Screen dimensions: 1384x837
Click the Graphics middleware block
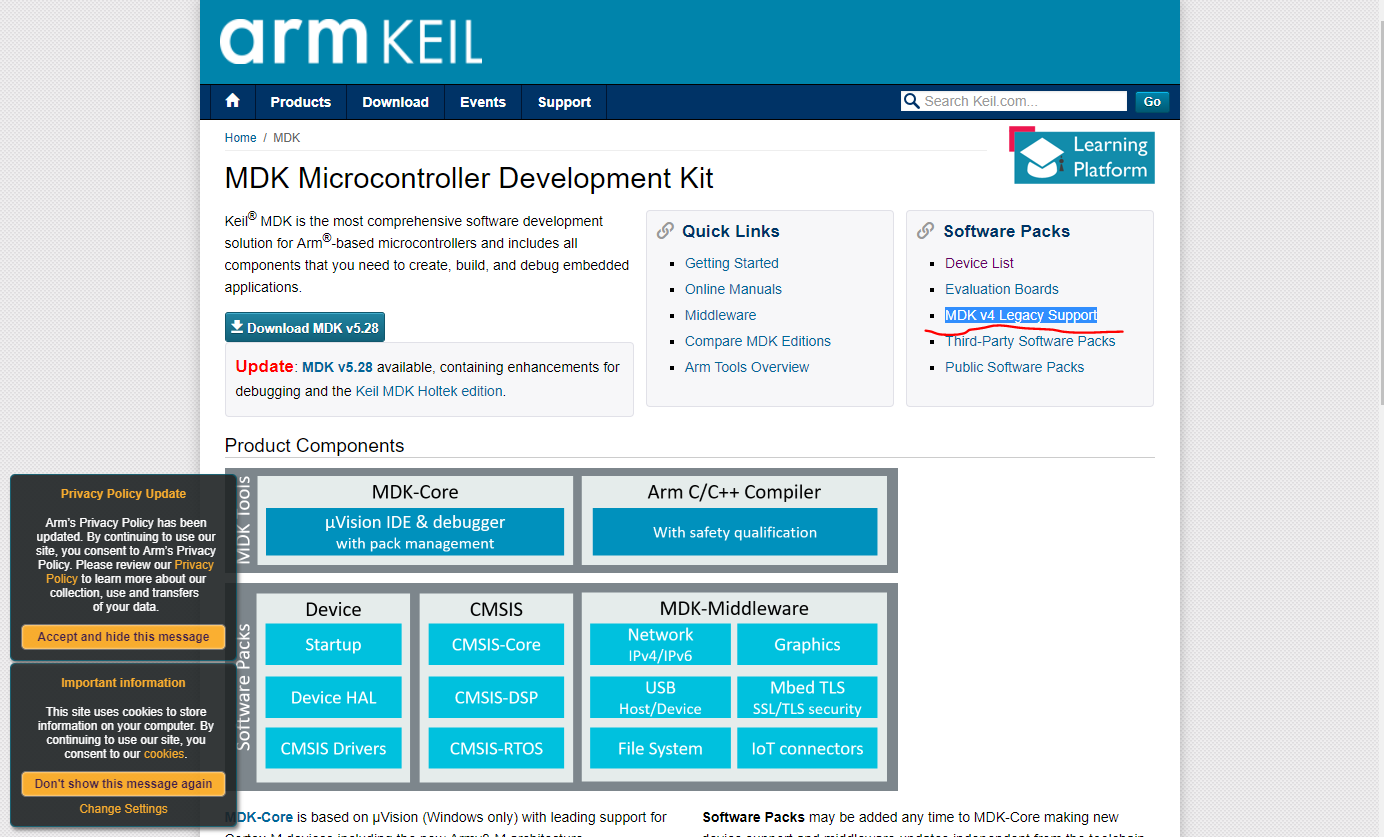pos(807,645)
